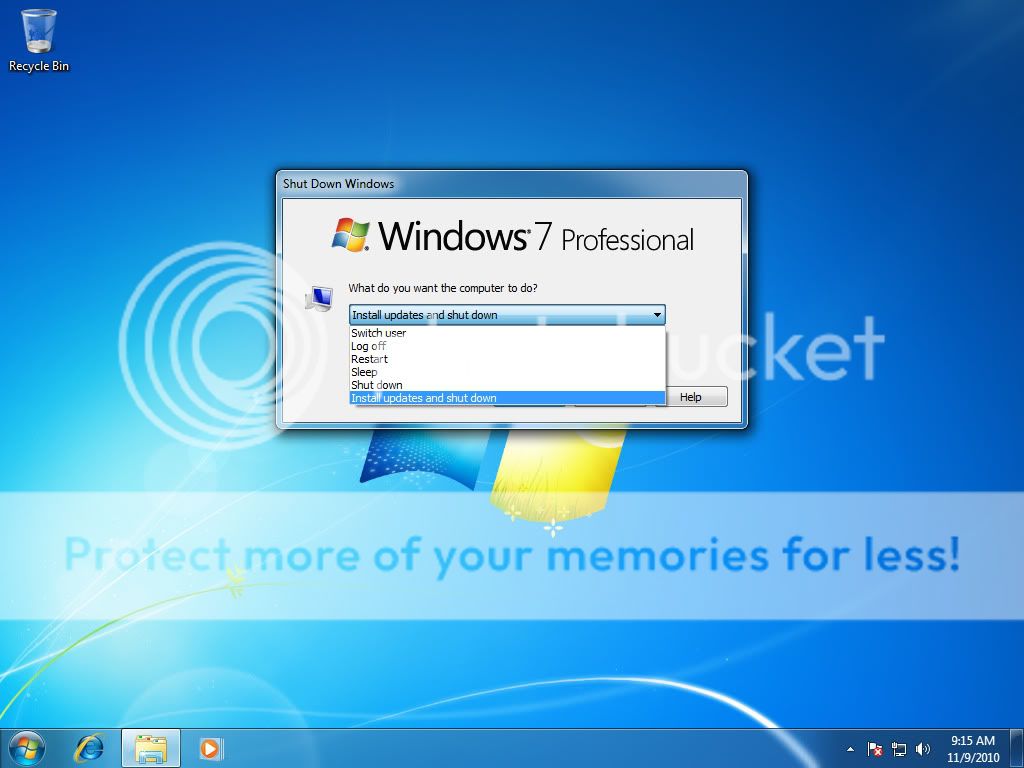Viewport: 1024px width, 768px height.
Task: Pick Install updates and shut down option
Action: (507, 398)
